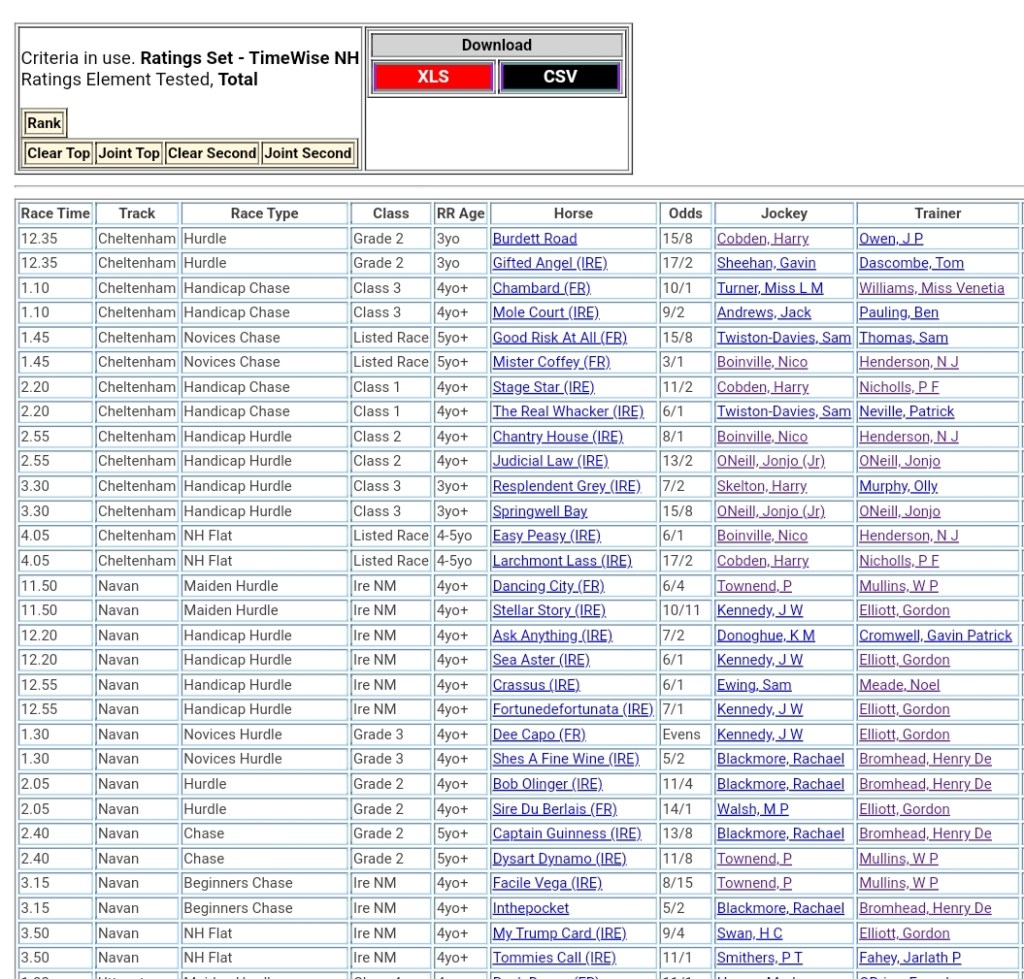Click the Odds column header
1024x979 pixels.
click(x=685, y=213)
